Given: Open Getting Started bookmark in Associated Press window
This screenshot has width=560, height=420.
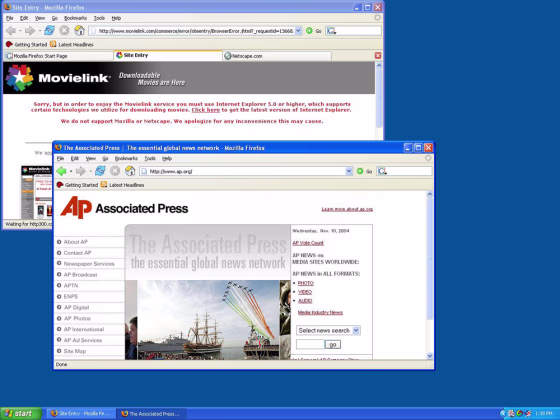Looking at the screenshot, I should 77,185.
